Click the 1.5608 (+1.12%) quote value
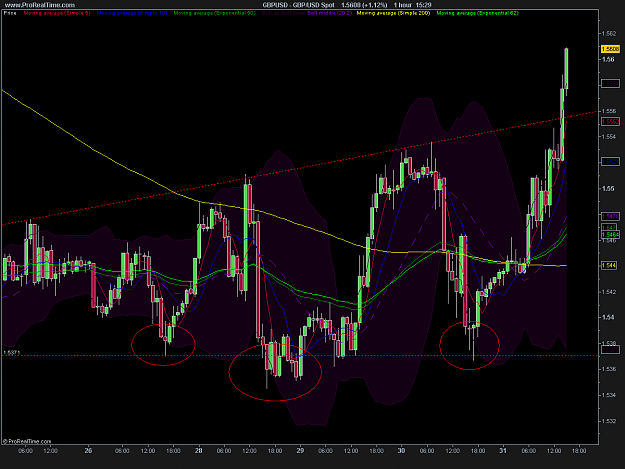The height and width of the screenshot is (469, 625). tap(364, 5)
